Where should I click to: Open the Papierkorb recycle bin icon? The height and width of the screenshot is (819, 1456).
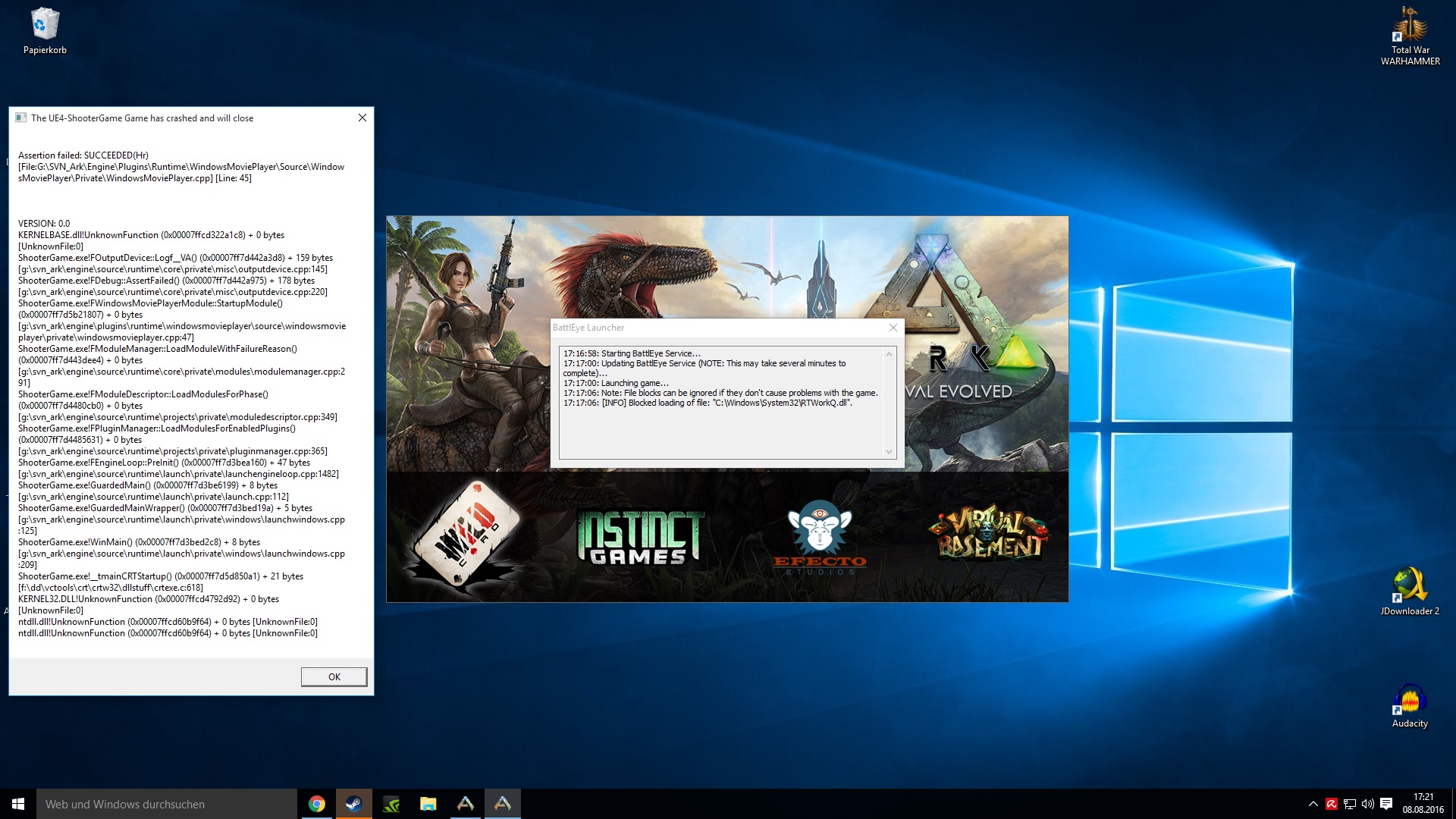(x=45, y=31)
